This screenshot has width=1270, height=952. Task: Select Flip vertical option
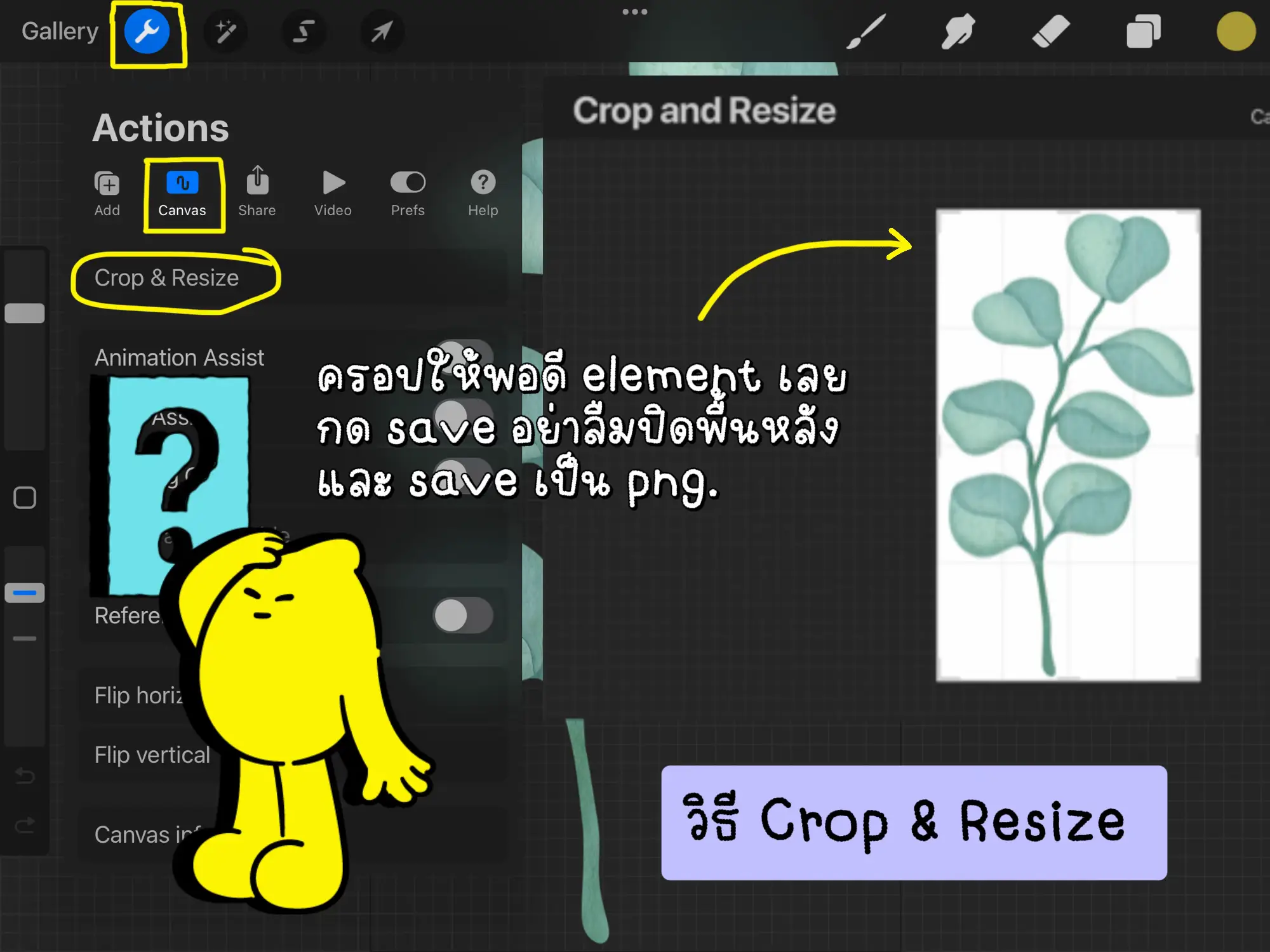click(x=152, y=755)
